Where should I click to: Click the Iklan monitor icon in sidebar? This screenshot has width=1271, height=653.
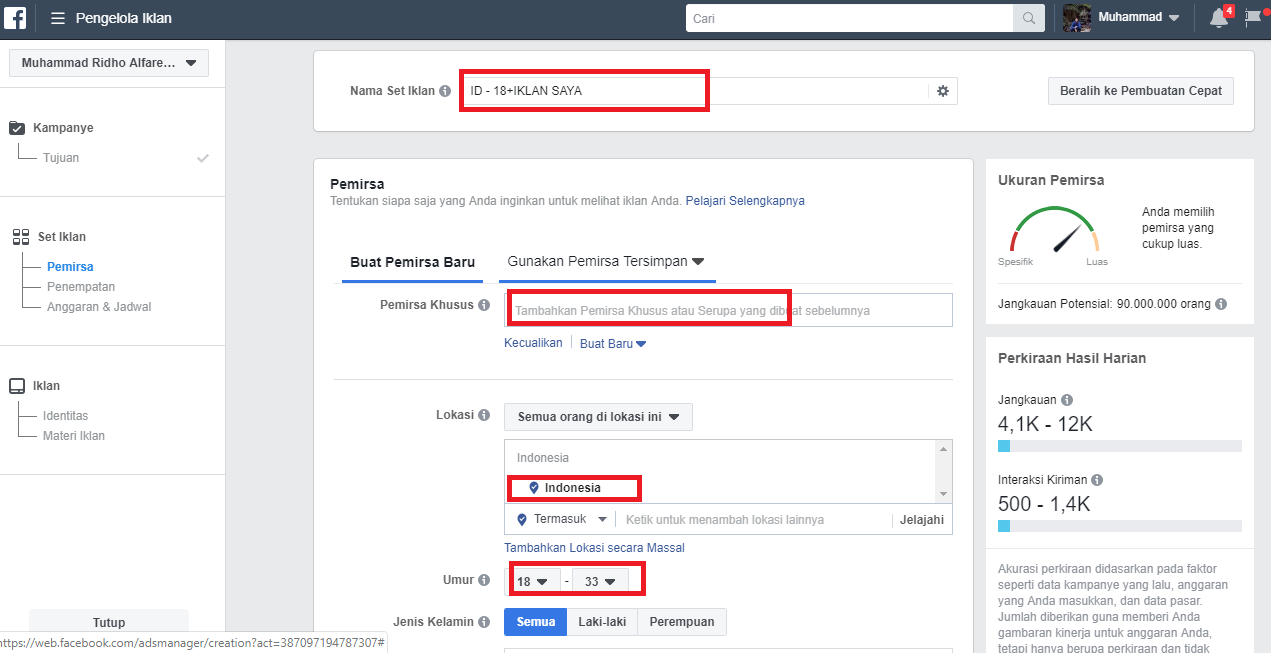17,386
